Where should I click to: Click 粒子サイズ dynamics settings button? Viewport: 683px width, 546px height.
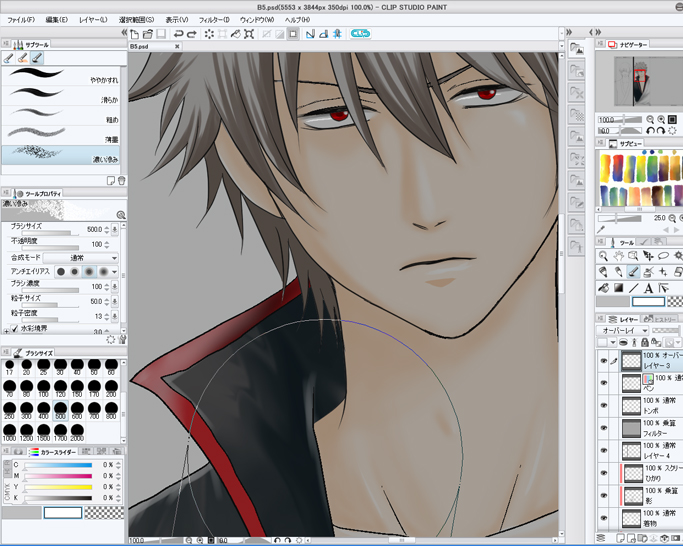pos(115,302)
